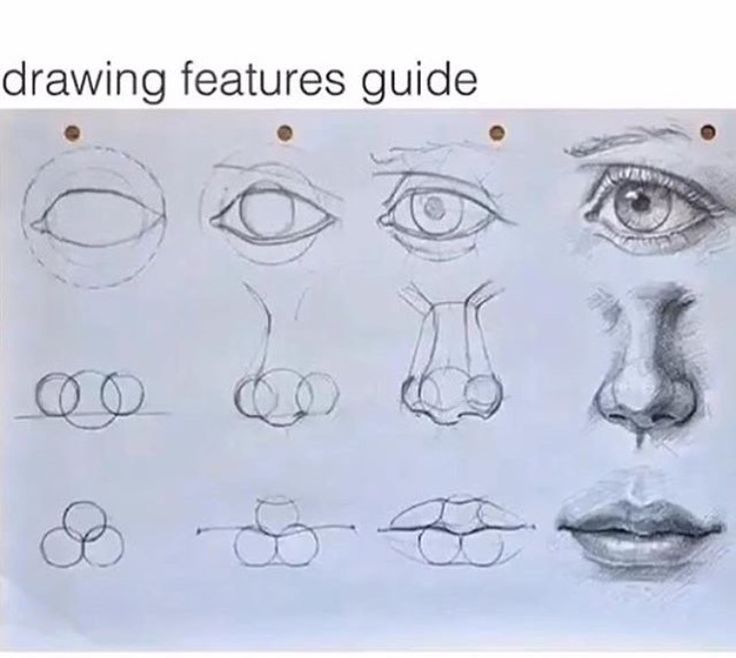The height and width of the screenshot is (658, 736).
Task: Click the first brown pin dot at top left
Action: pos(73,133)
